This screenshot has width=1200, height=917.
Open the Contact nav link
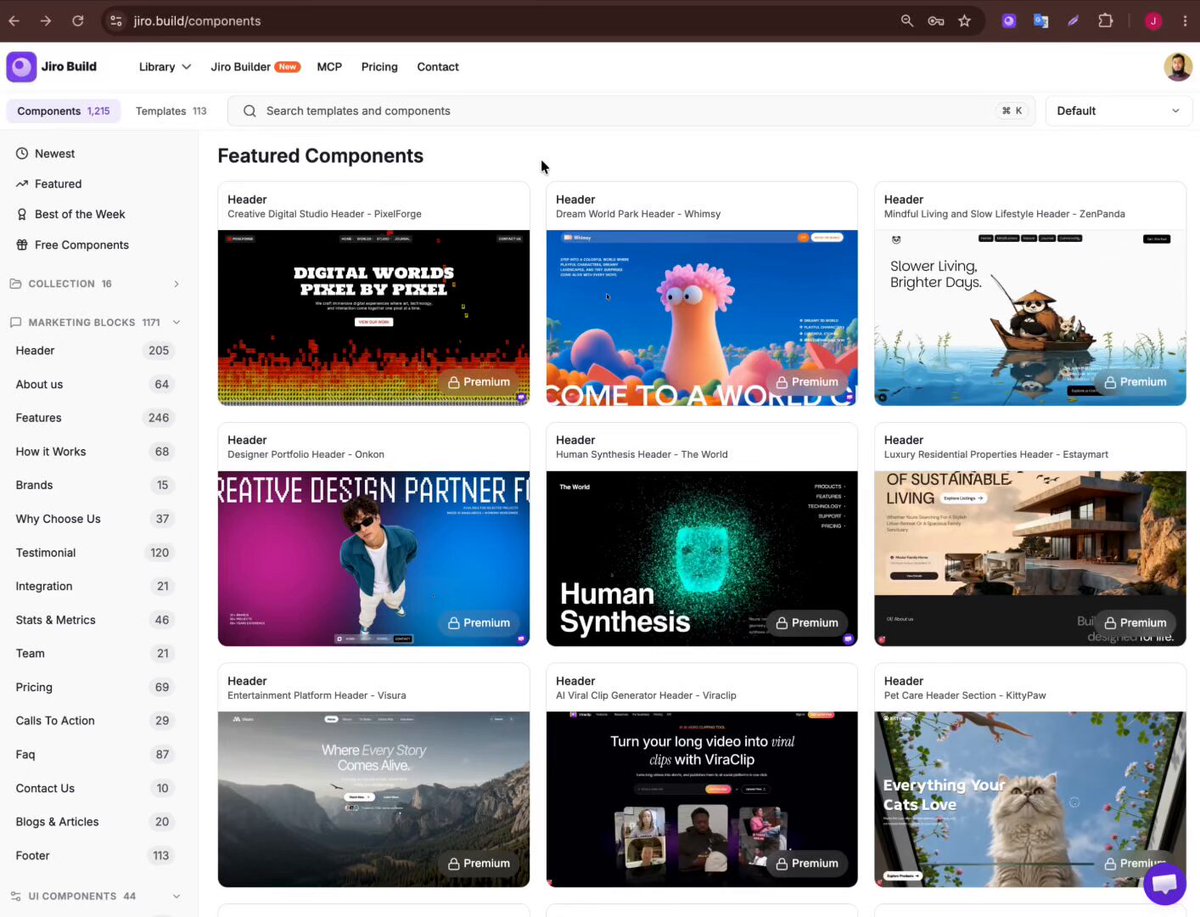(438, 67)
